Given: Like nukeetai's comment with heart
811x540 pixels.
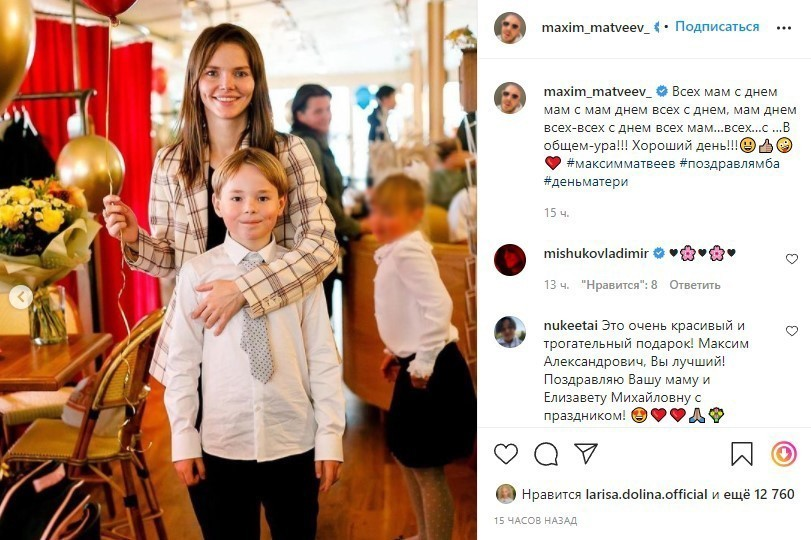Looking at the screenshot, I should [x=791, y=331].
